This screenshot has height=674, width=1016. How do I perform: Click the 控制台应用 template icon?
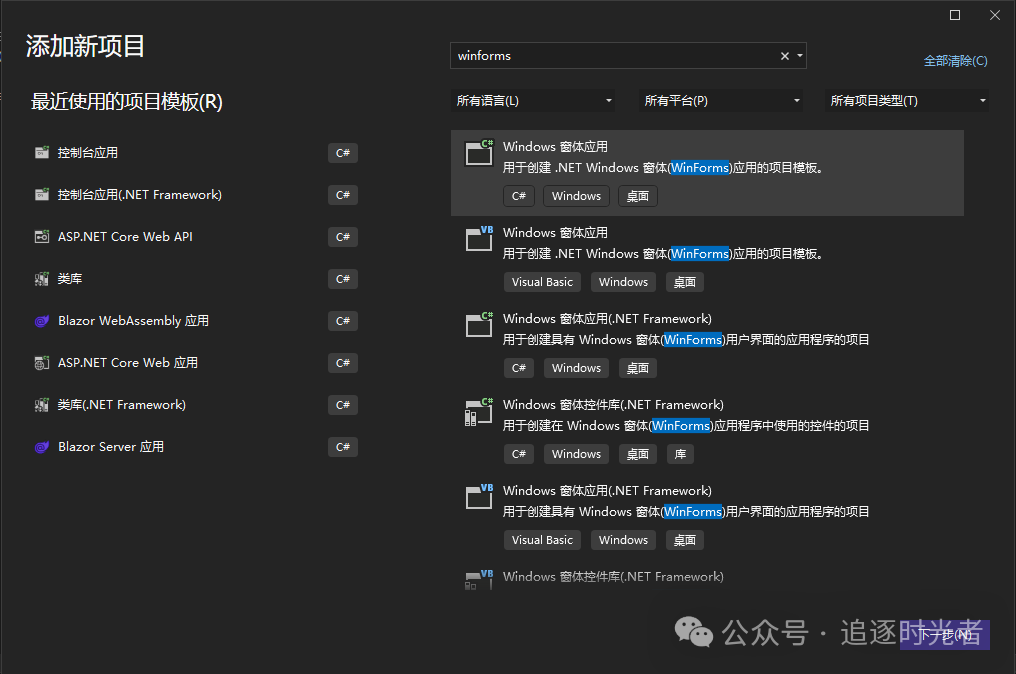pyautogui.click(x=42, y=153)
